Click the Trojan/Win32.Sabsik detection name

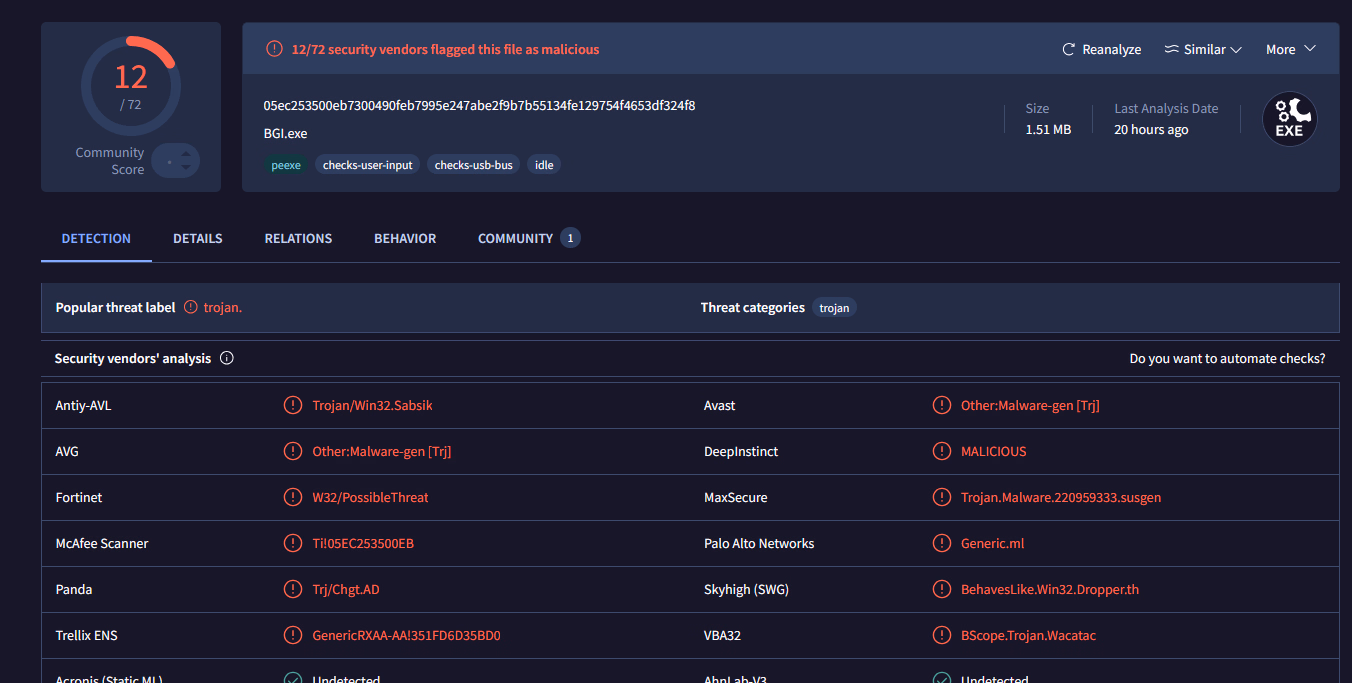point(372,405)
